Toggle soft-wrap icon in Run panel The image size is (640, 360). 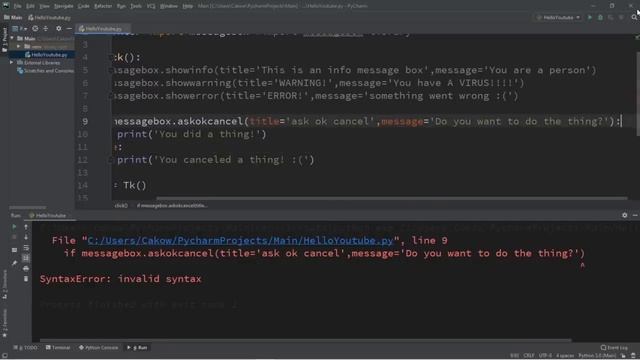pyautogui.click(x=26, y=248)
